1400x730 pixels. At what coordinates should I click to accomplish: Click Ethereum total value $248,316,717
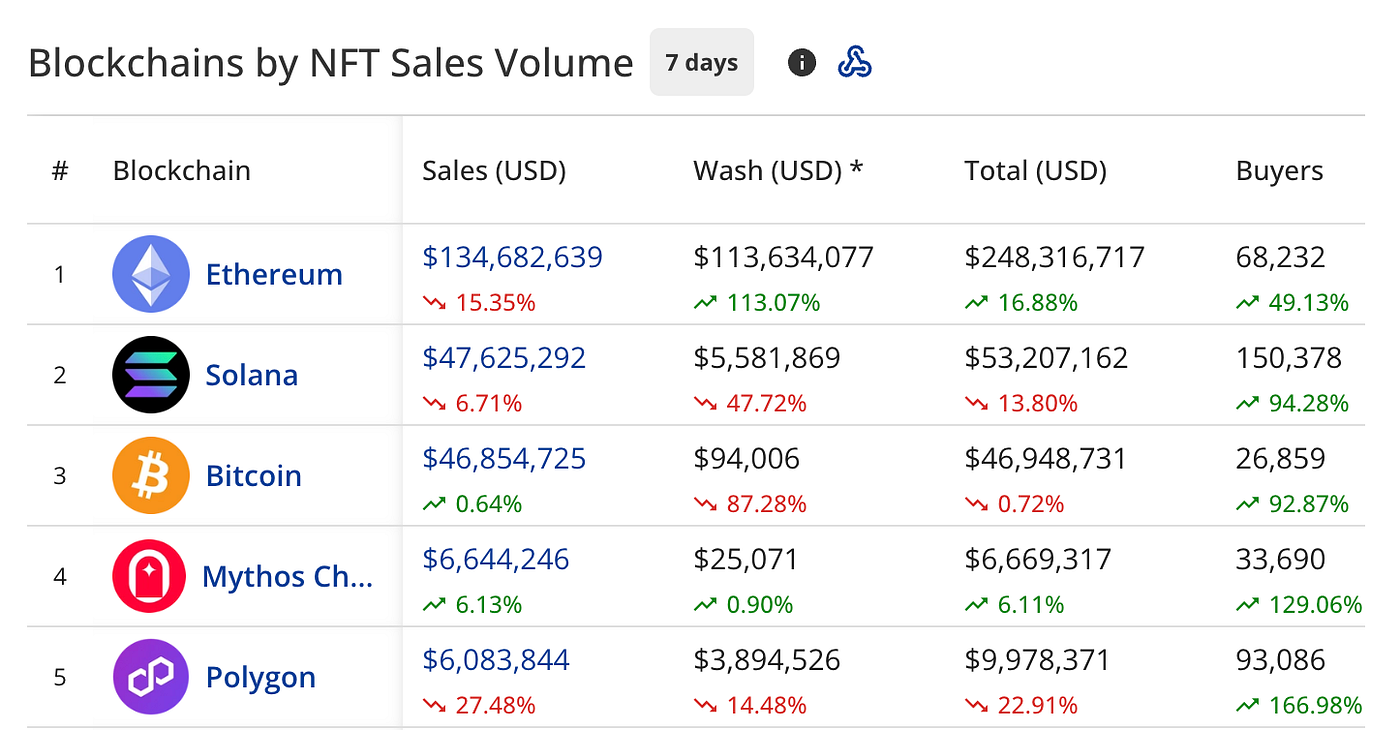1055,257
